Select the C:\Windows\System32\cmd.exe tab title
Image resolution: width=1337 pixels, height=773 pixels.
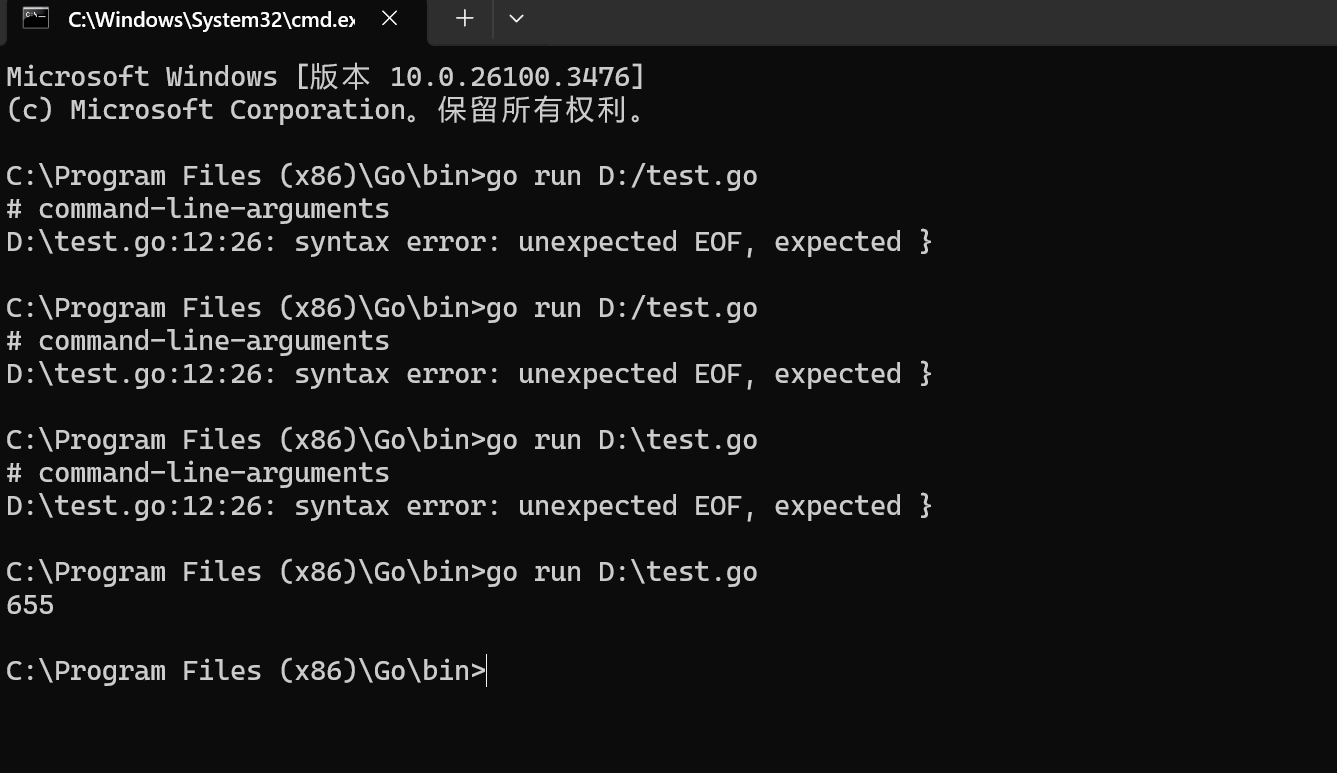(211, 19)
